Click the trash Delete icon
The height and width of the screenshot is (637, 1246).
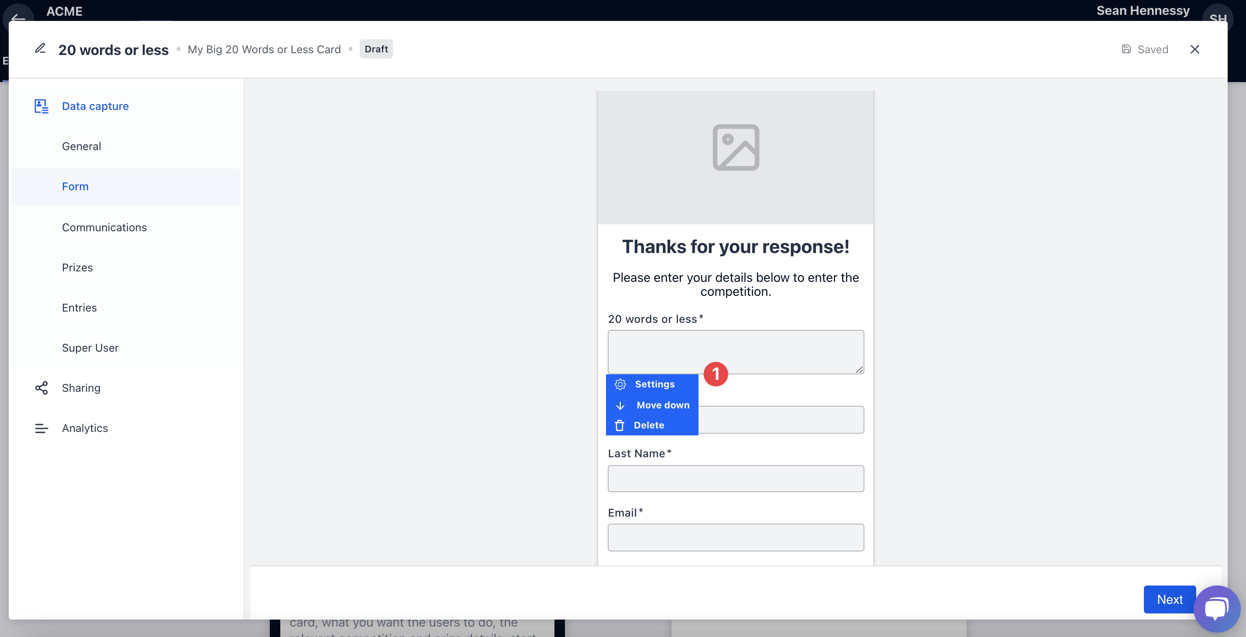620,425
